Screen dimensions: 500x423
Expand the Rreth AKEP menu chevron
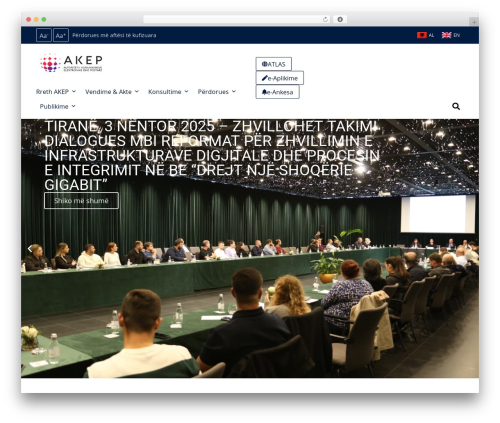tap(74, 91)
